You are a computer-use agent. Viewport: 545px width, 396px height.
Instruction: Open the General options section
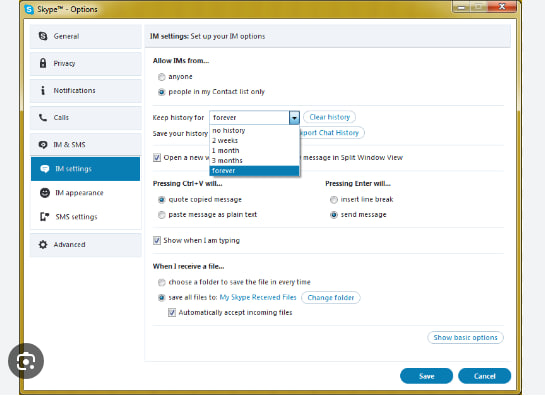pyautogui.click(x=86, y=36)
